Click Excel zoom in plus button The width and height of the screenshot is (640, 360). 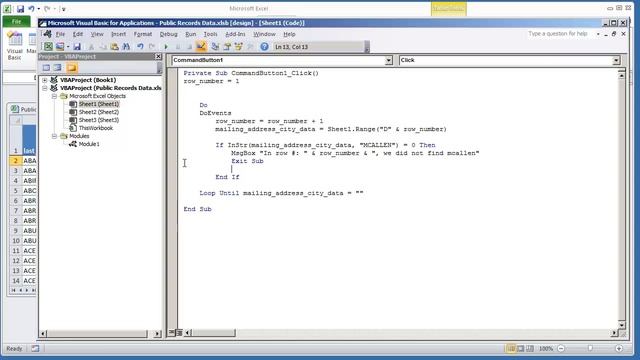619,349
